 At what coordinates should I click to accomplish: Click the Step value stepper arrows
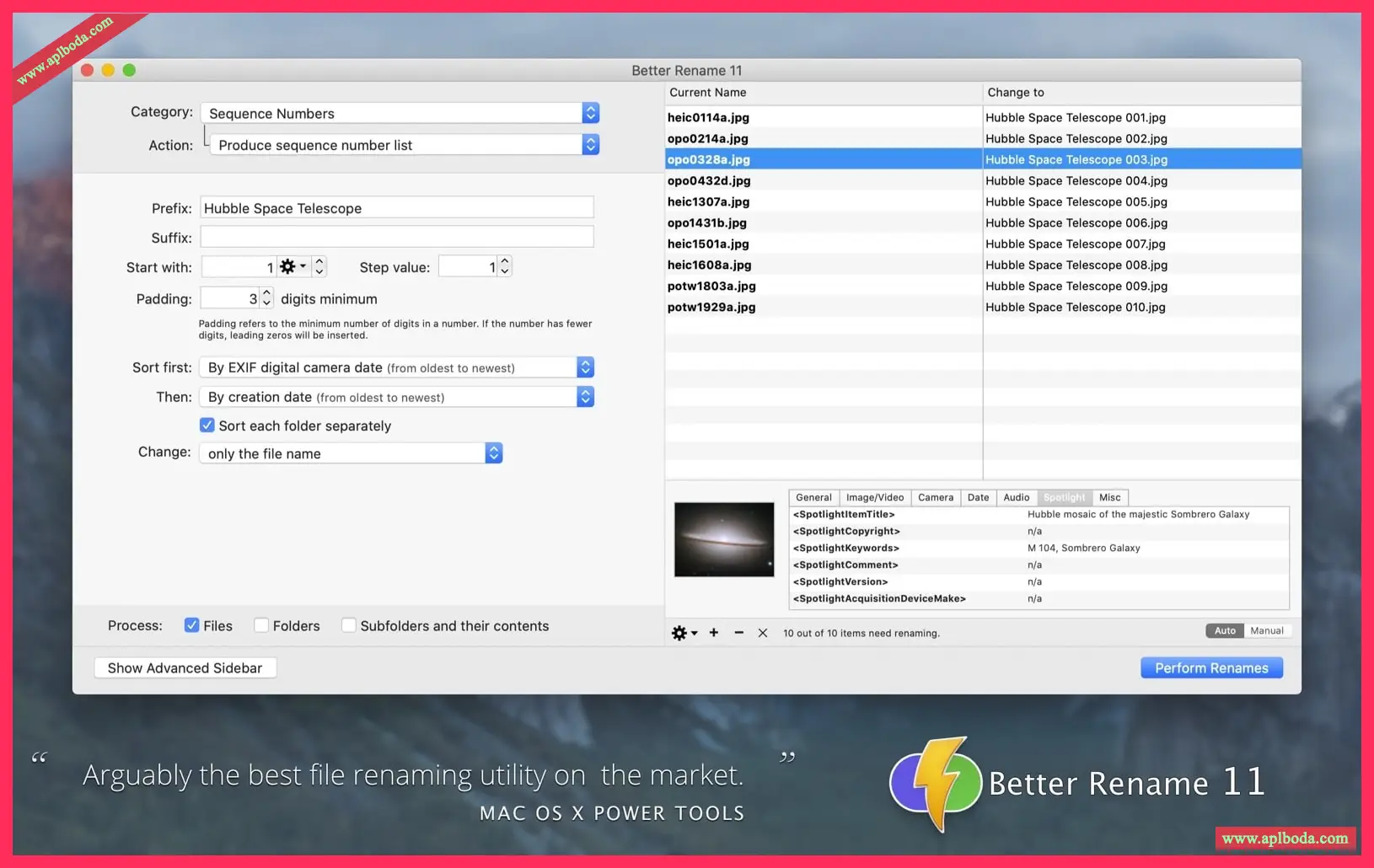click(504, 267)
